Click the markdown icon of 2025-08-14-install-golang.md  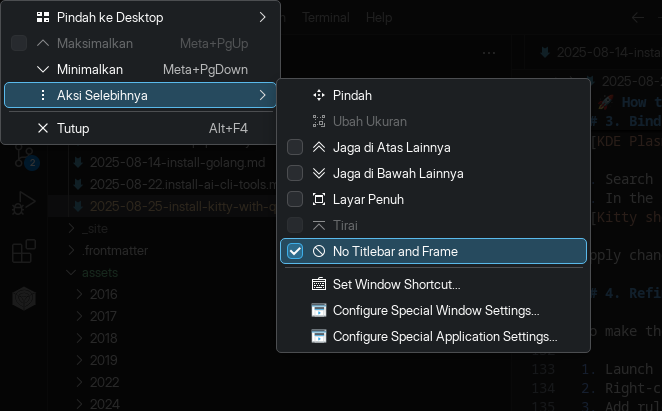[x=78, y=163]
